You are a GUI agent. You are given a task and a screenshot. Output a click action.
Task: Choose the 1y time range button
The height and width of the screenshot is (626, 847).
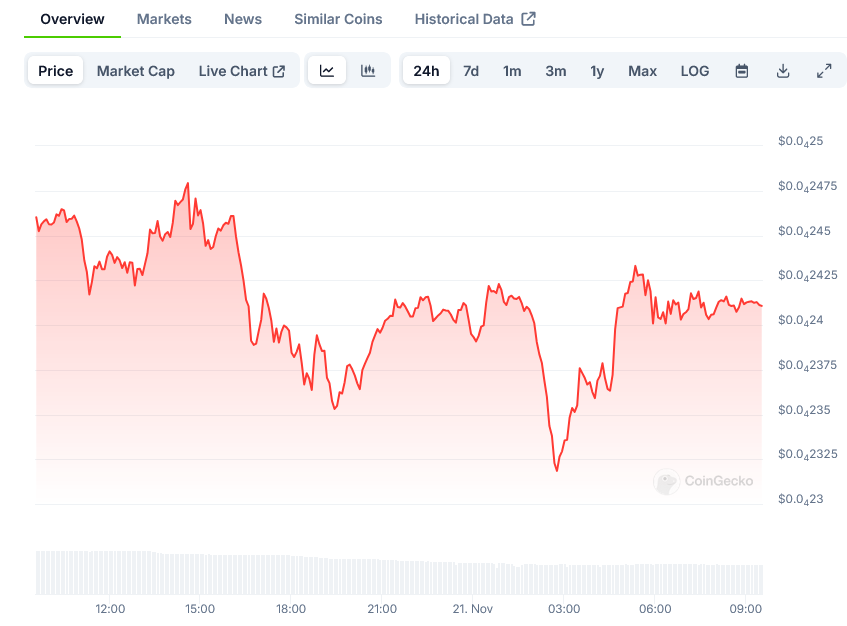[x=597, y=71]
